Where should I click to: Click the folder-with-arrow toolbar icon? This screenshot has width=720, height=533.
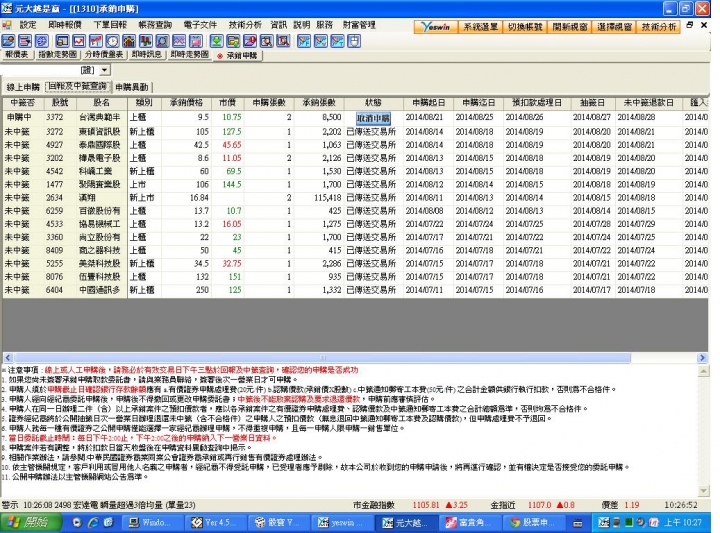(233, 41)
